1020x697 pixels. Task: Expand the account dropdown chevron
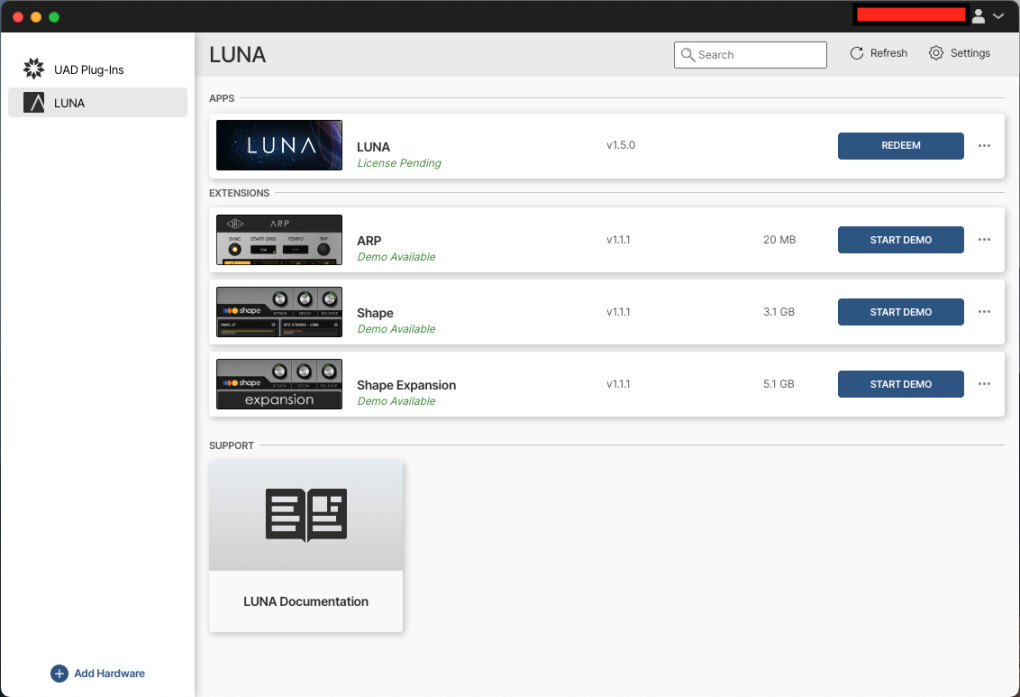(x=999, y=16)
